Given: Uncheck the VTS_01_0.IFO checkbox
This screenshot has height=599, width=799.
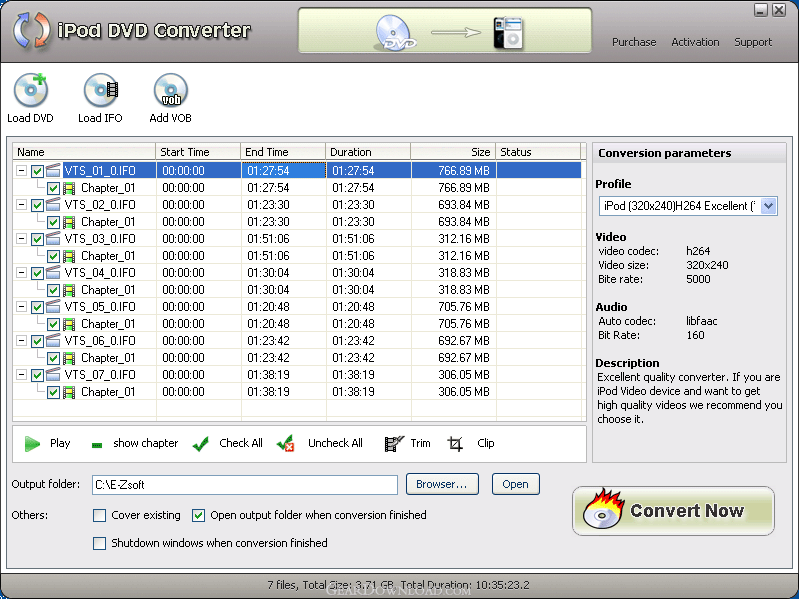Looking at the screenshot, I should coord(37,171).
